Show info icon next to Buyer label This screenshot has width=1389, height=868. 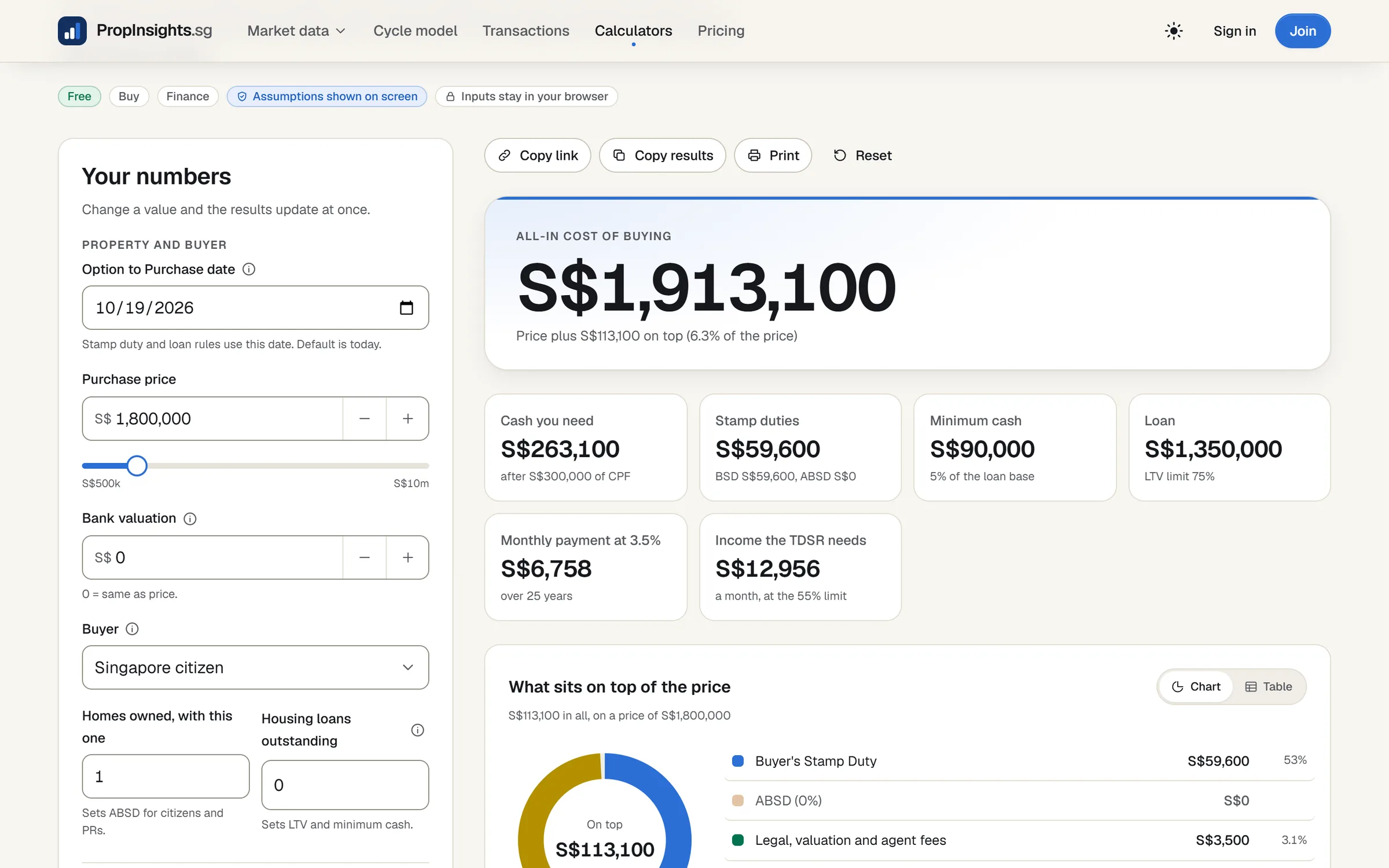coord(132,629)
